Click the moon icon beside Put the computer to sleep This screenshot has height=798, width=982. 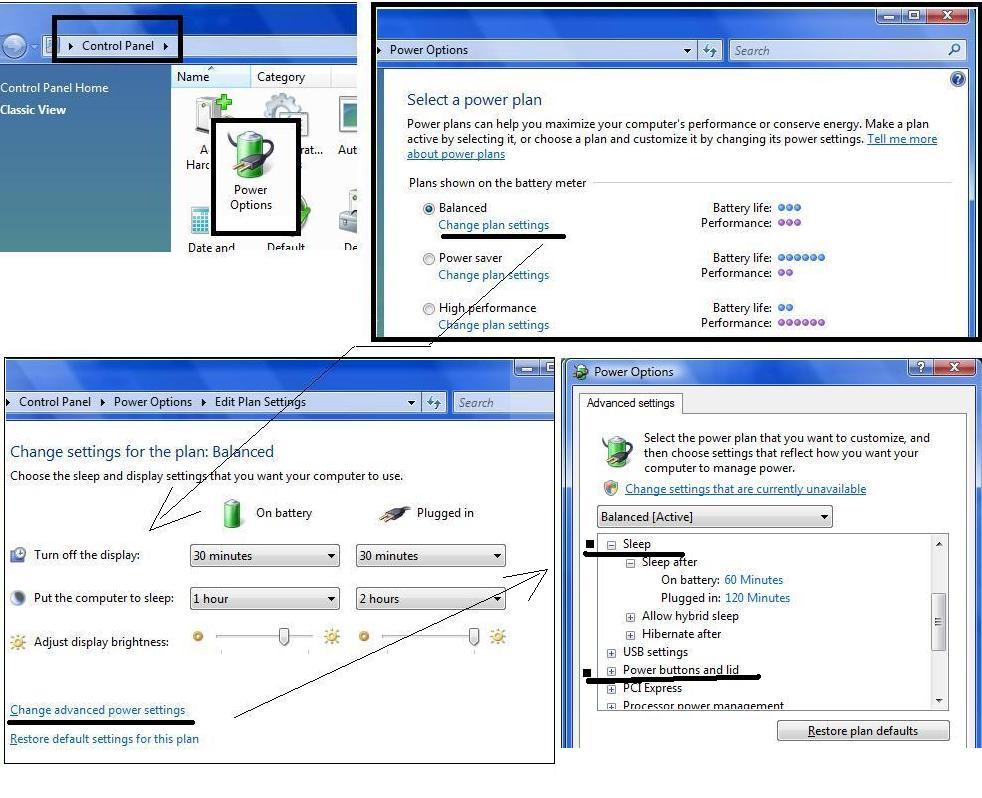(x=18, y=598)
